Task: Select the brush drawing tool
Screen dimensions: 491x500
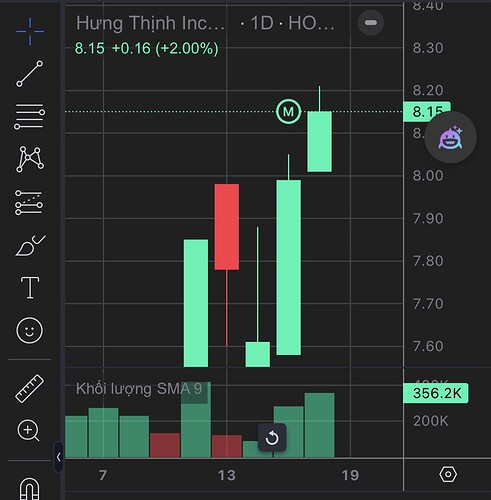Action: pos(30,245)
